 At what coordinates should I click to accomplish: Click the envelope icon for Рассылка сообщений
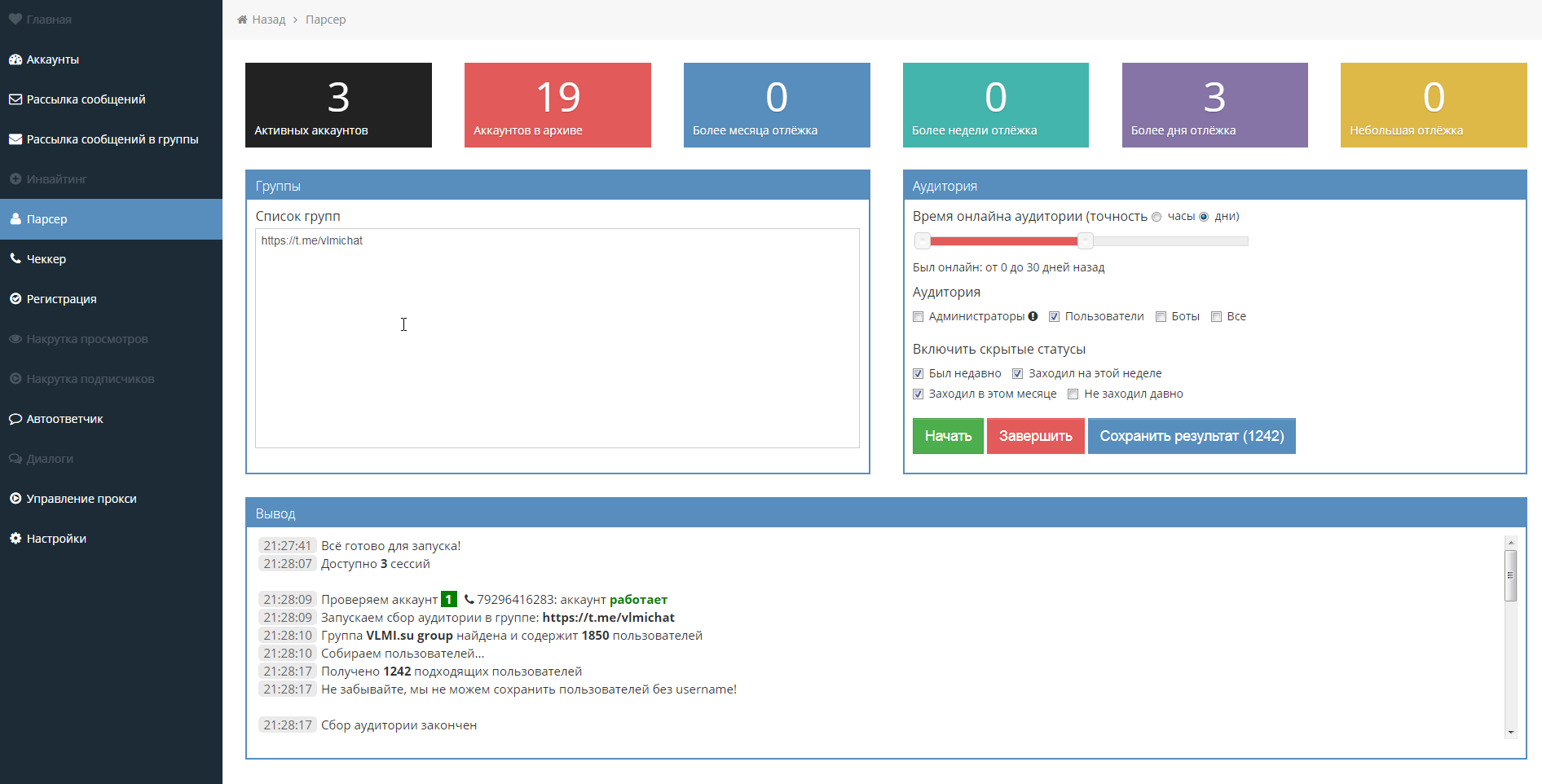tap(15, 99)
